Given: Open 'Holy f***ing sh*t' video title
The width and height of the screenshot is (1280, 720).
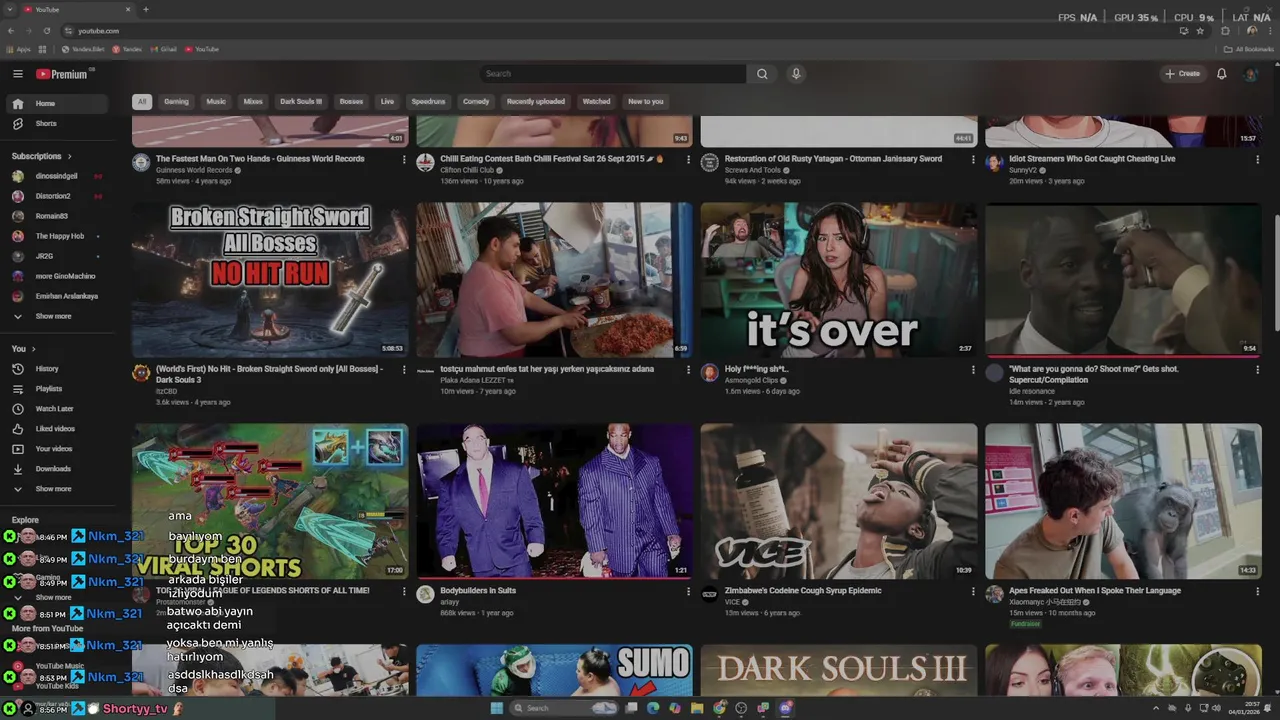Looking at the screenshot, I should [x=757, y=369].
